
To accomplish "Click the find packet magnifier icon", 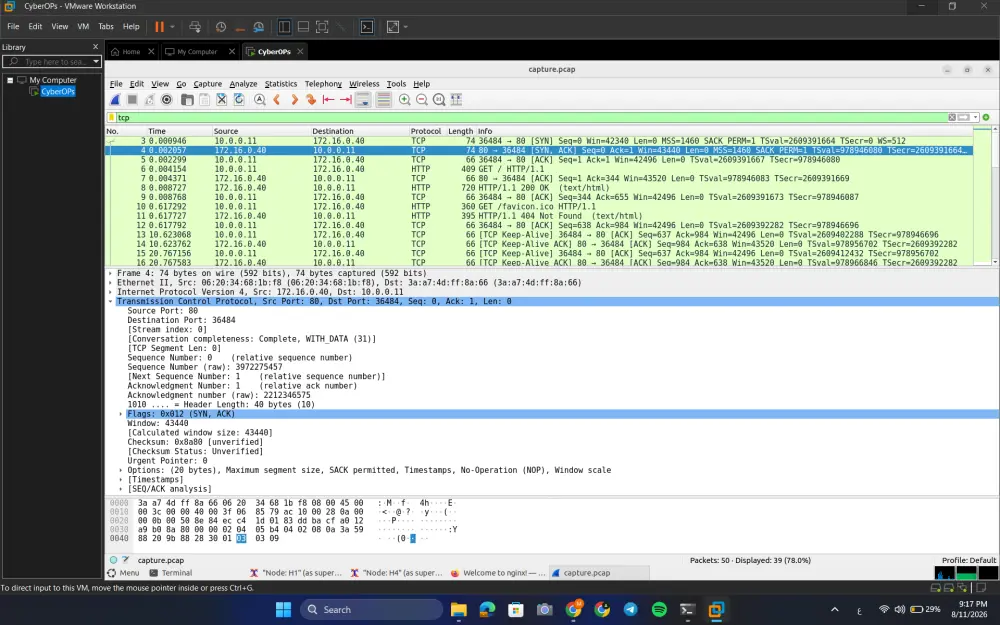I will (x=260, y=99).
